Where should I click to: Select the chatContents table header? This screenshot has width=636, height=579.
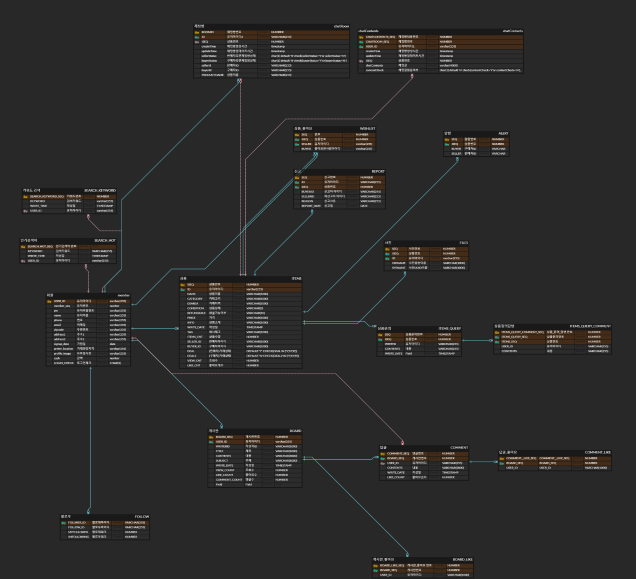[440, 31]
